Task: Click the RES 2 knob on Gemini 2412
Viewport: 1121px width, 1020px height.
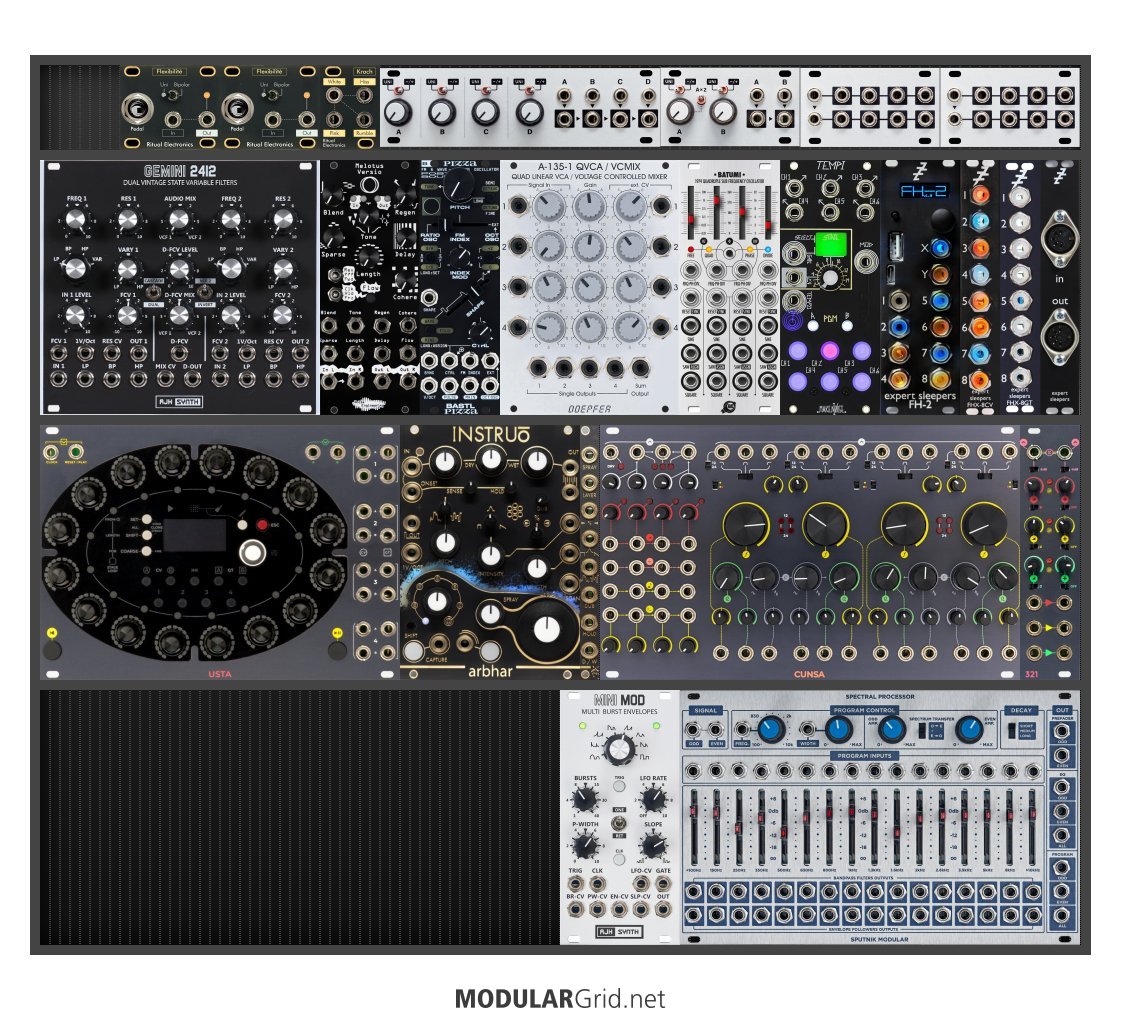Action: (283, 221)
